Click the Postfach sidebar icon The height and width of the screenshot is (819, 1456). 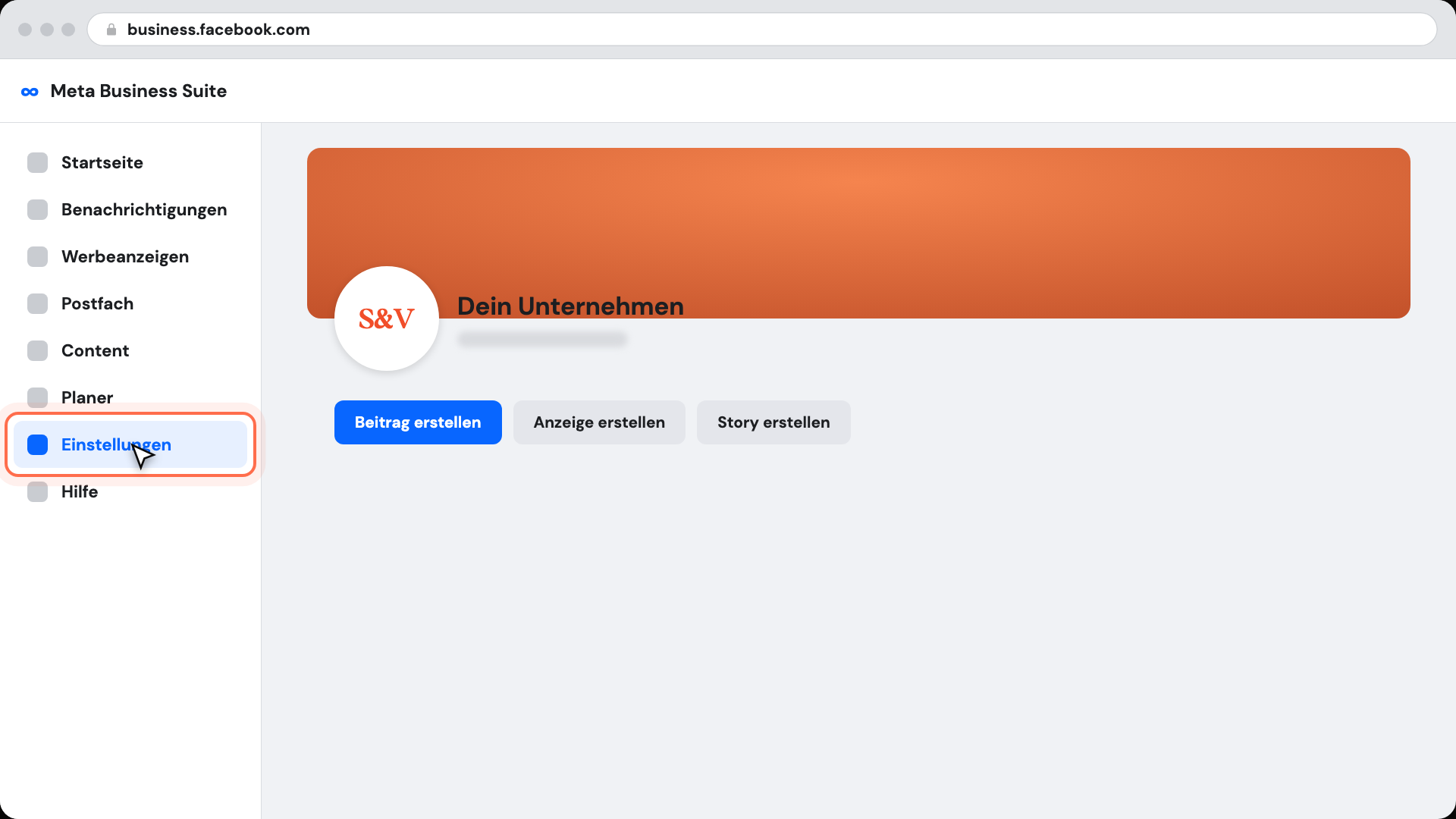click(37, 303)
